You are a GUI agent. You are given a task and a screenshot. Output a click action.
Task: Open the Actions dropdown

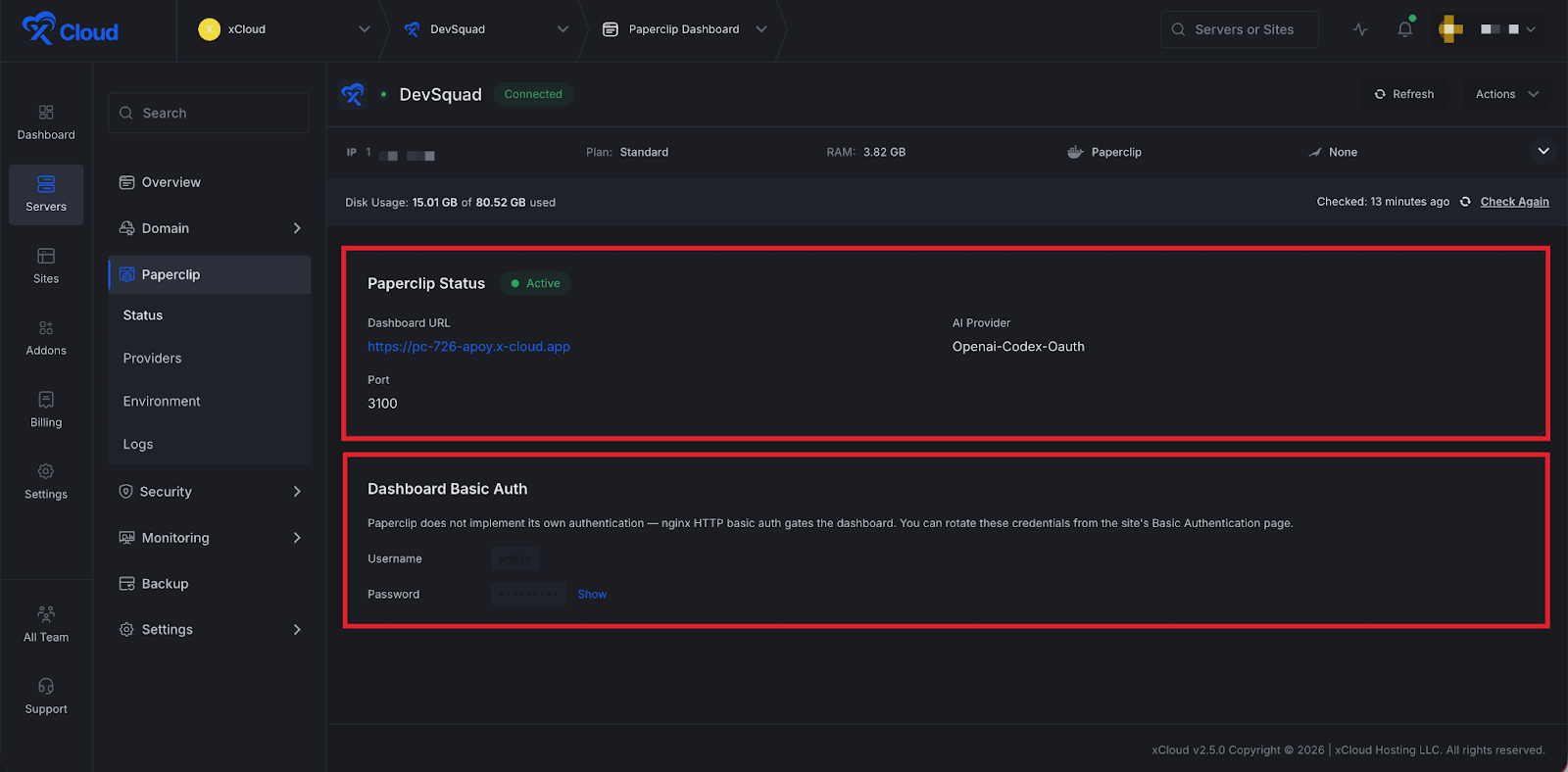[x=1506, y=94]
